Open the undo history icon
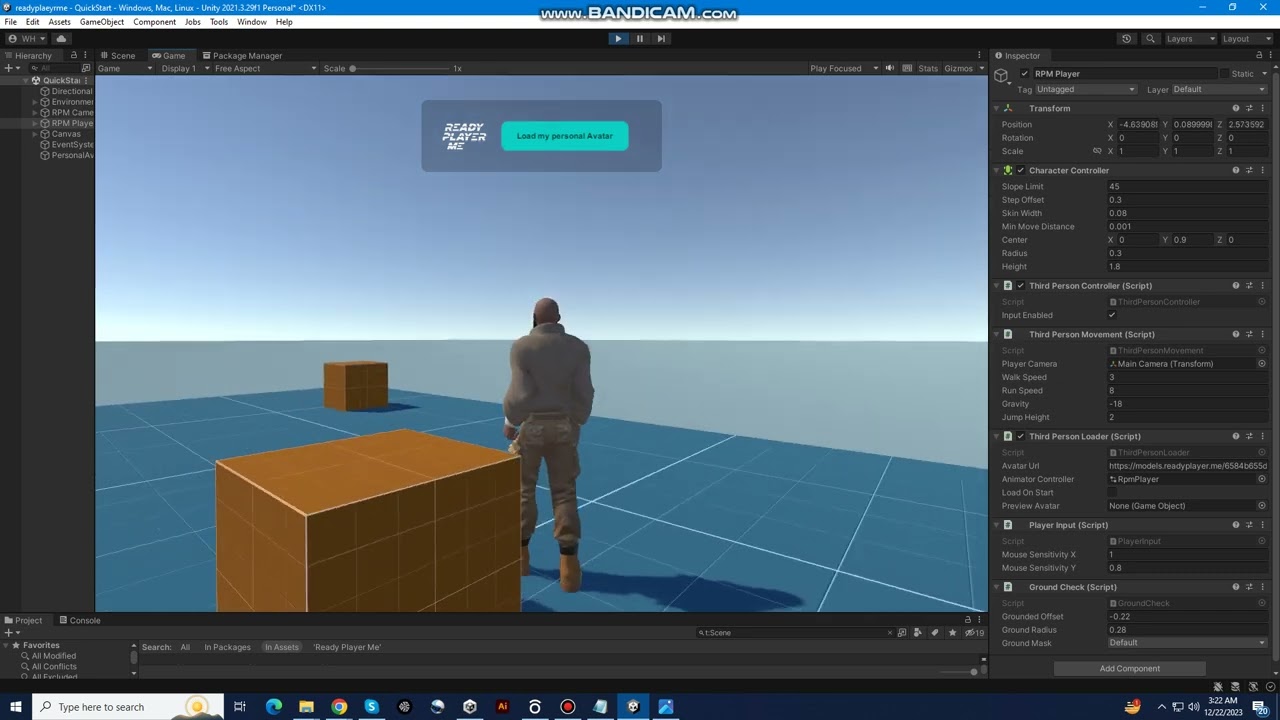1280x720 pixels. pyautogui.click(x=1127, y=38)
